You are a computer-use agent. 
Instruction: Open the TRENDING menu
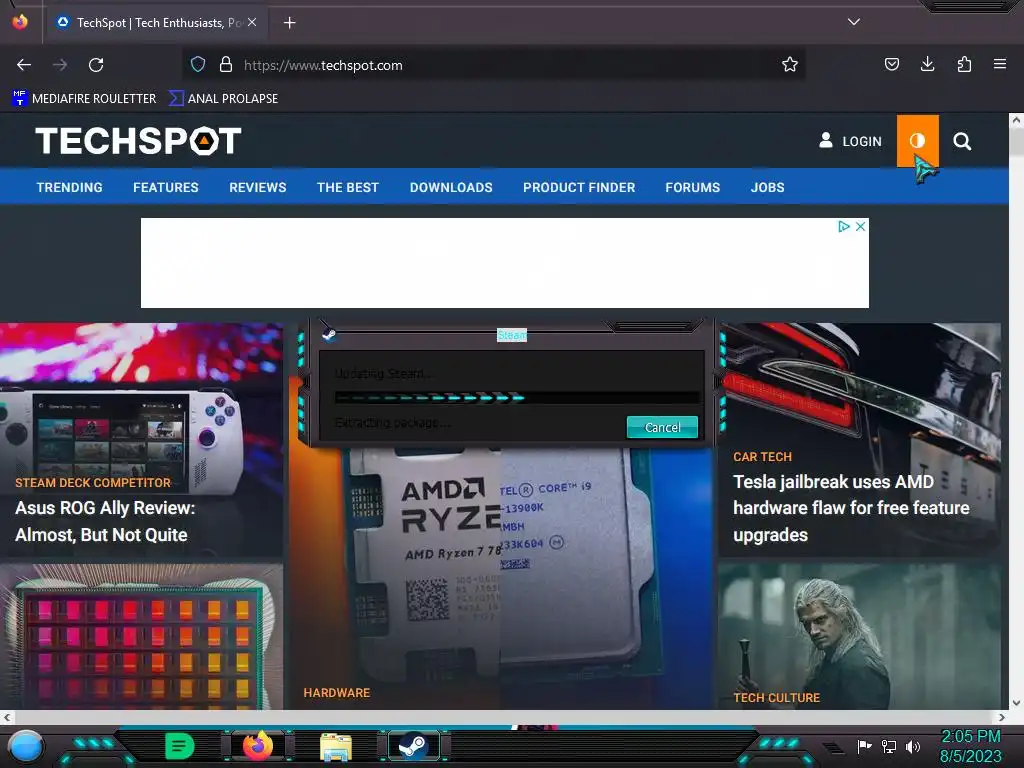pos(69,187)
